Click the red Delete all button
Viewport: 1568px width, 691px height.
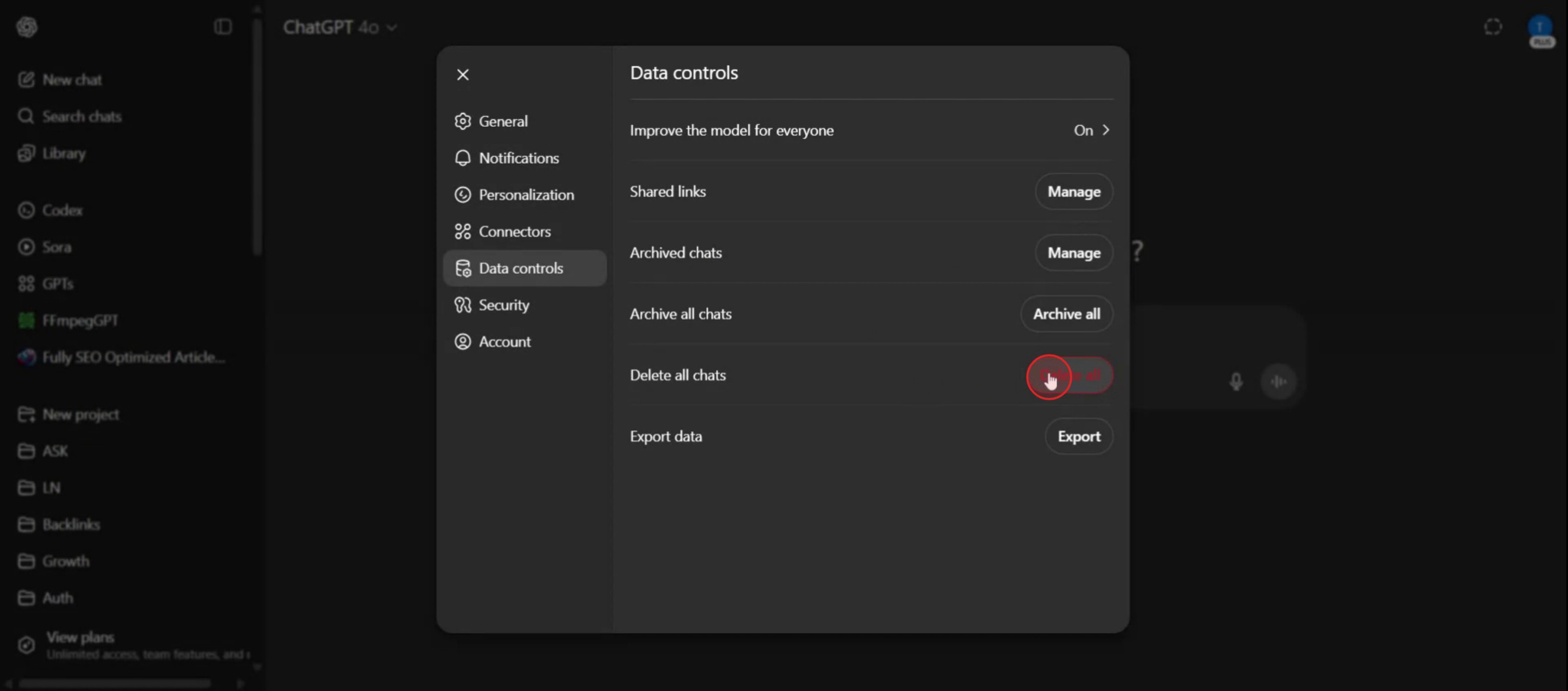pos(1070,375)
